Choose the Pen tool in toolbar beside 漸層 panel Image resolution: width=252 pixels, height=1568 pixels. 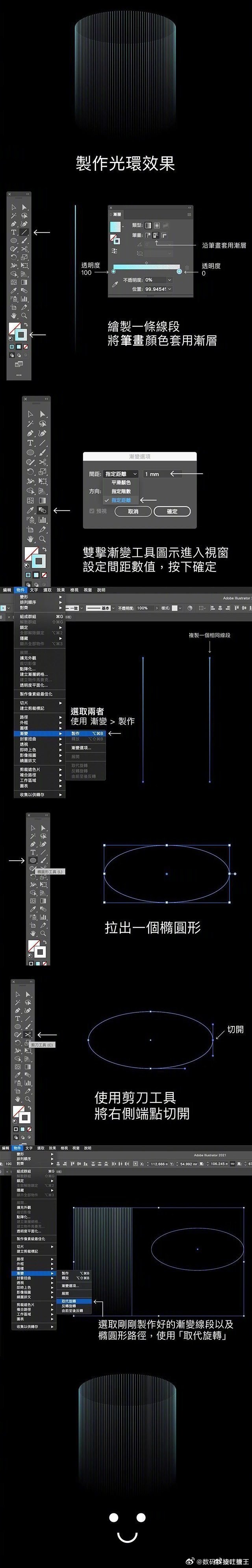coord(13,224)
